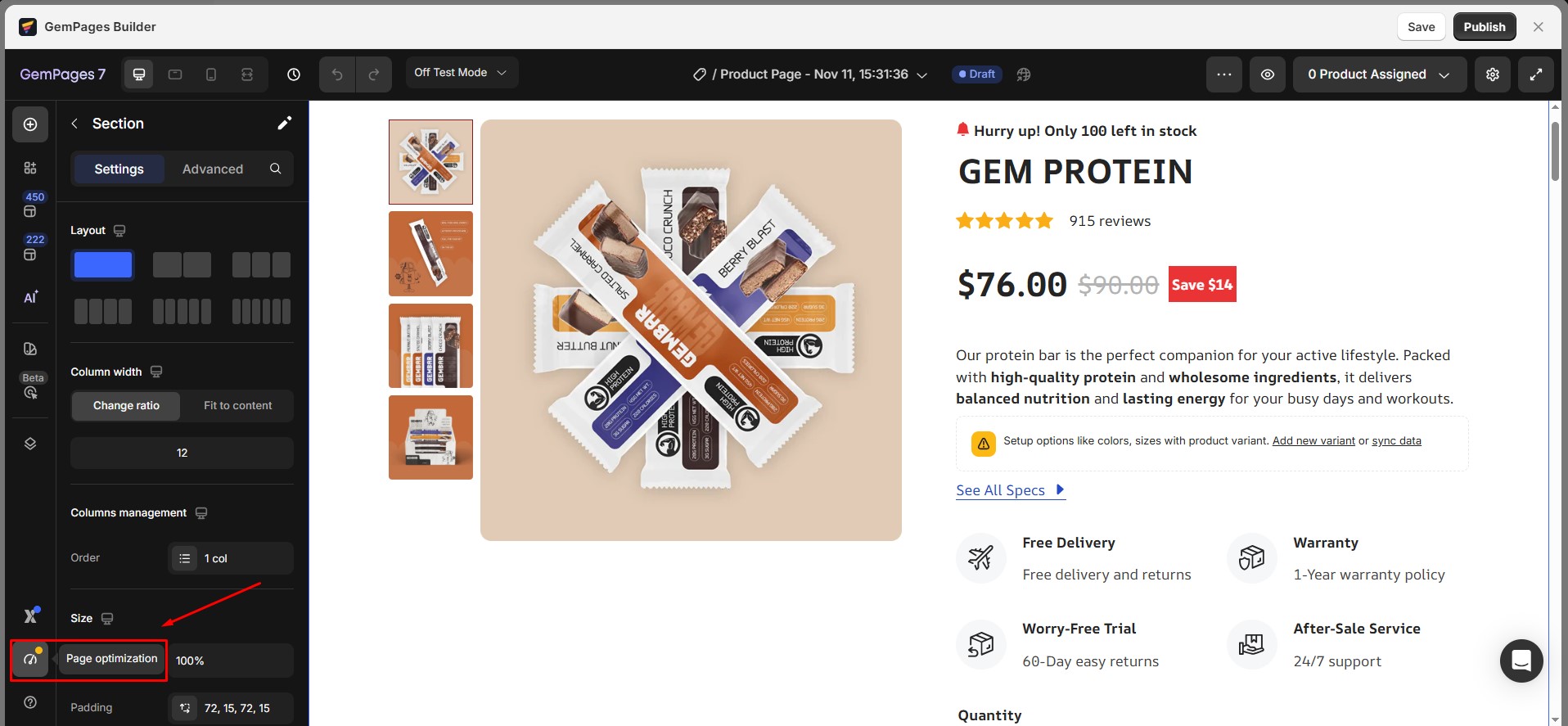Click the AI assistant sidebar icon
Screen dimensions: 1568x726
pyautogui.click(x=30, y=297)
